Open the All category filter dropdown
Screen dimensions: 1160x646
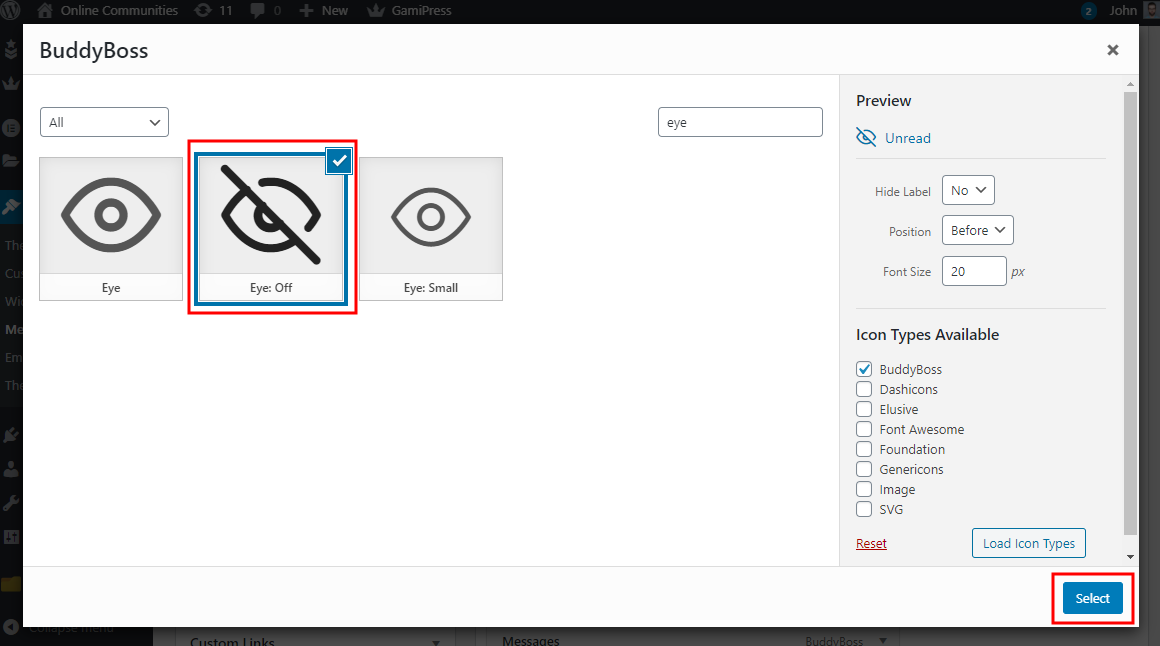point(104,122)
